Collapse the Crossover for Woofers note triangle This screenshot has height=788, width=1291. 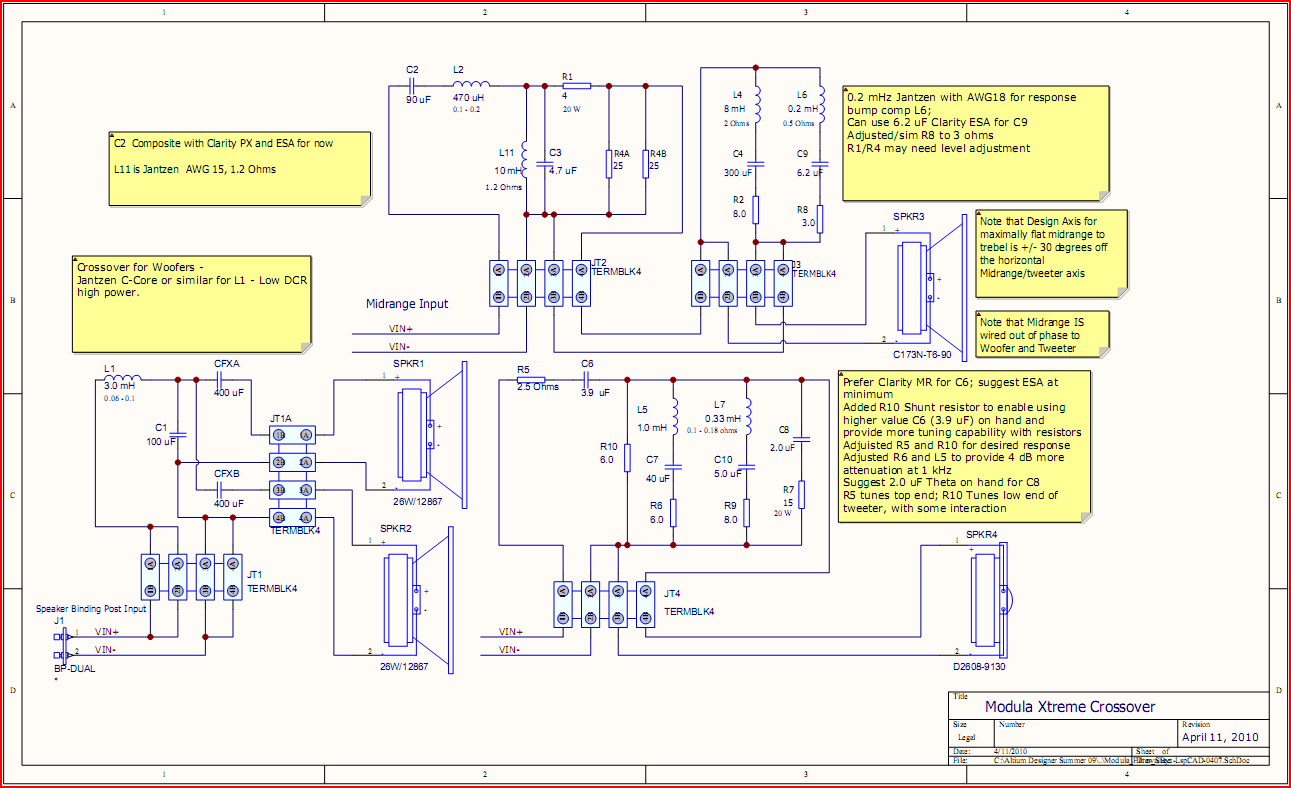[77, 259]
